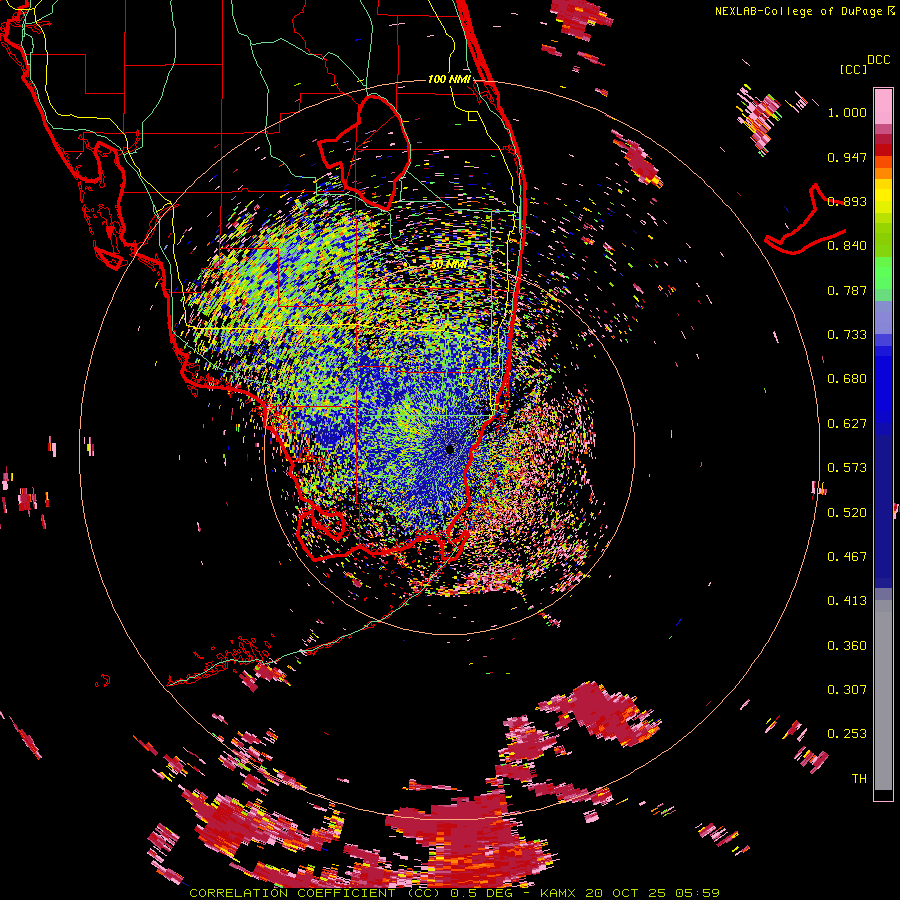Click the light pink top of the color bar
The height and width of the screenshot is (900, 900).
[883, 107]
